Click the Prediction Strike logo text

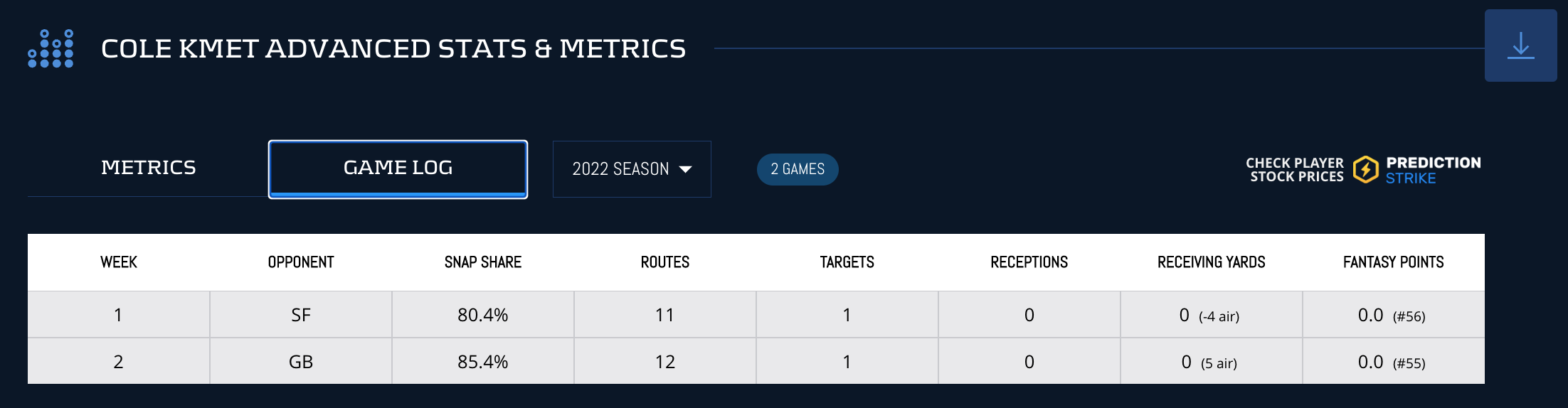(x=1433, y=170)
